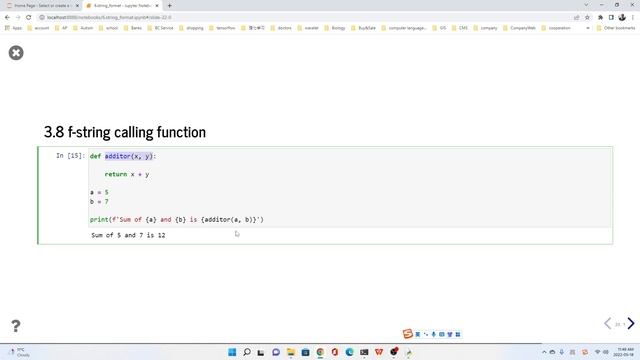Viewport: 640px width, 360px height.
Task: Expand the bookmarks bar overflow arrow
Action: pos(588,28)
